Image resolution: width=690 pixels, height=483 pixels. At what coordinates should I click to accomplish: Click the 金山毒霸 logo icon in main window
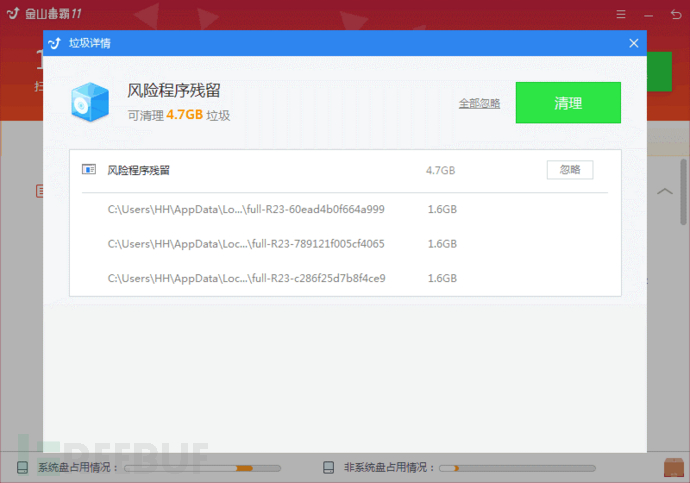click(x=13, y=13)
